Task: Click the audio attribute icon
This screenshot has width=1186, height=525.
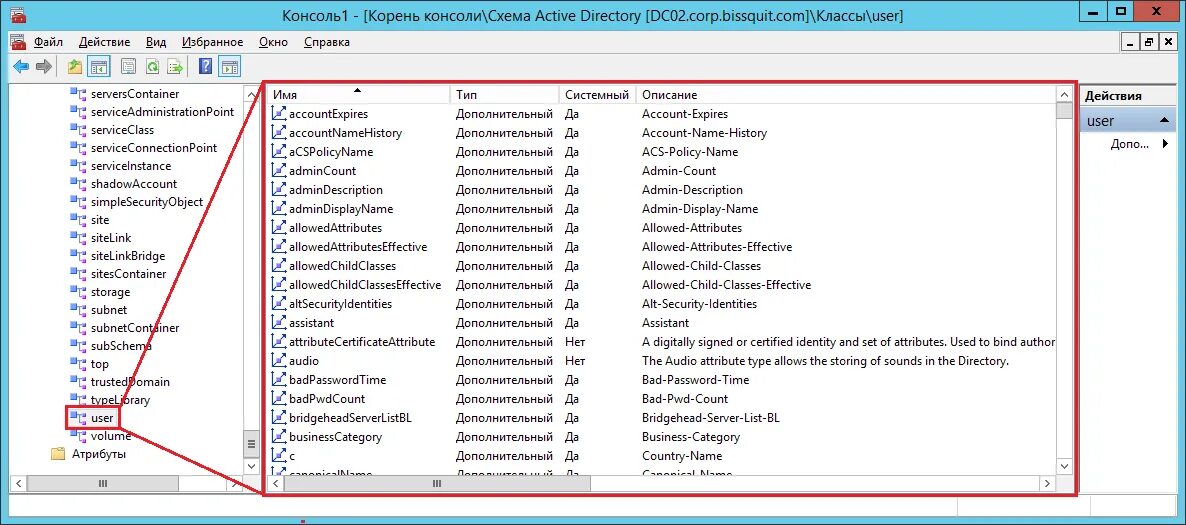Action: [278, 361]
